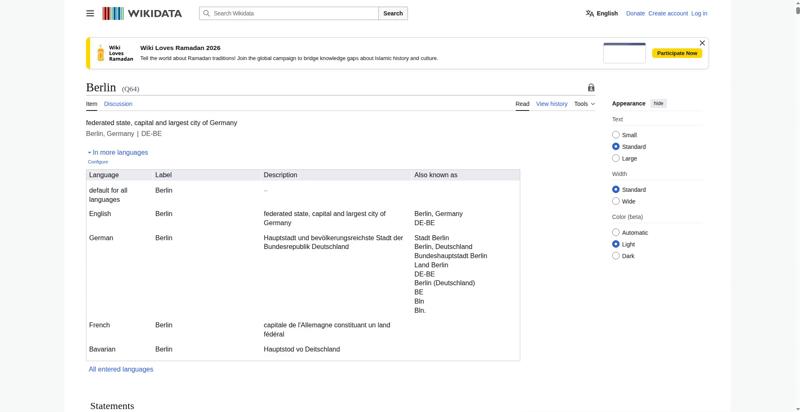Open the All entered languages link
Image resolution: width=800 pixels, height=412 pixels.
coord(121,369)
